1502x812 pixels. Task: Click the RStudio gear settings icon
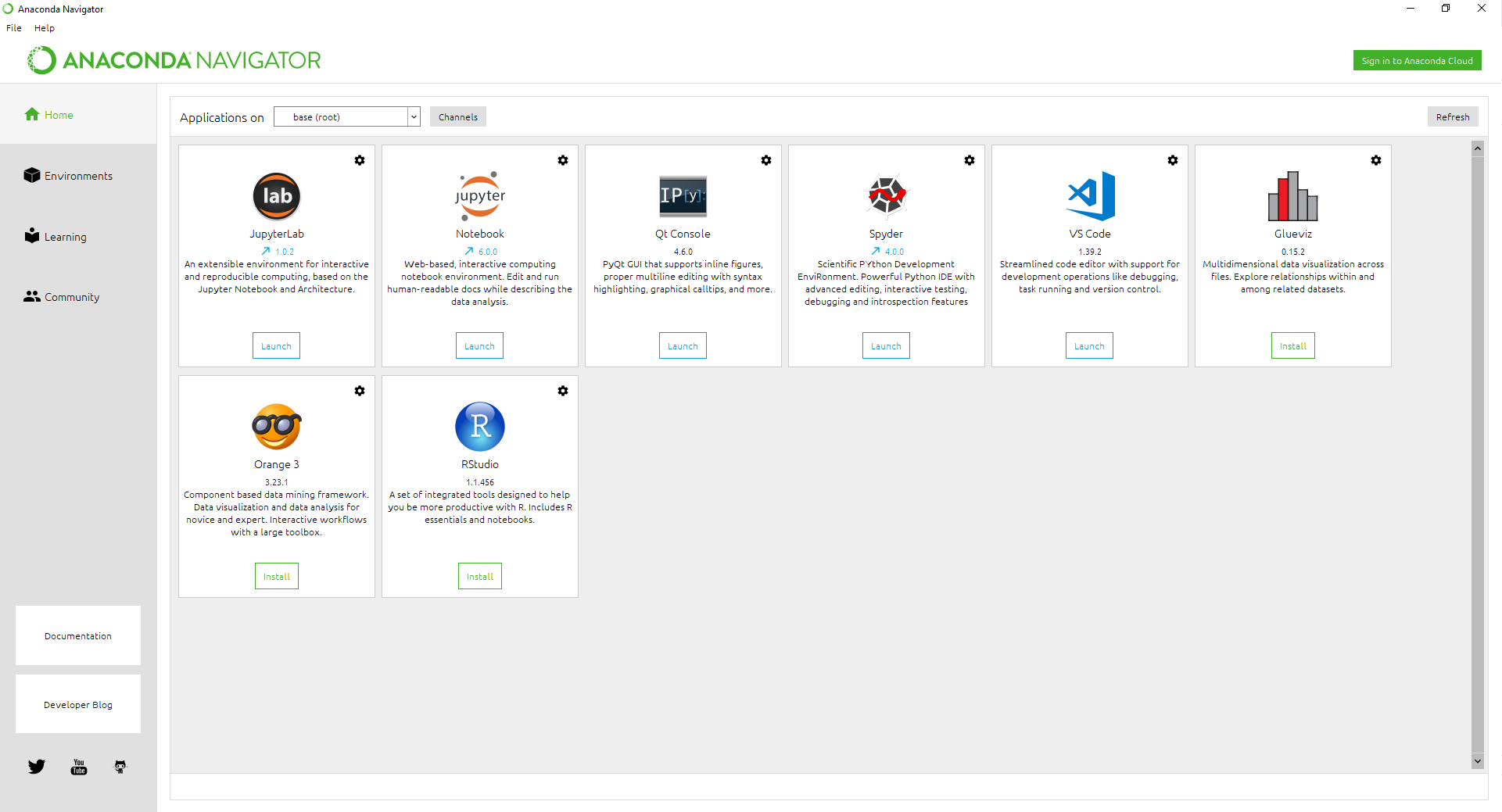(x=563, y=391)
